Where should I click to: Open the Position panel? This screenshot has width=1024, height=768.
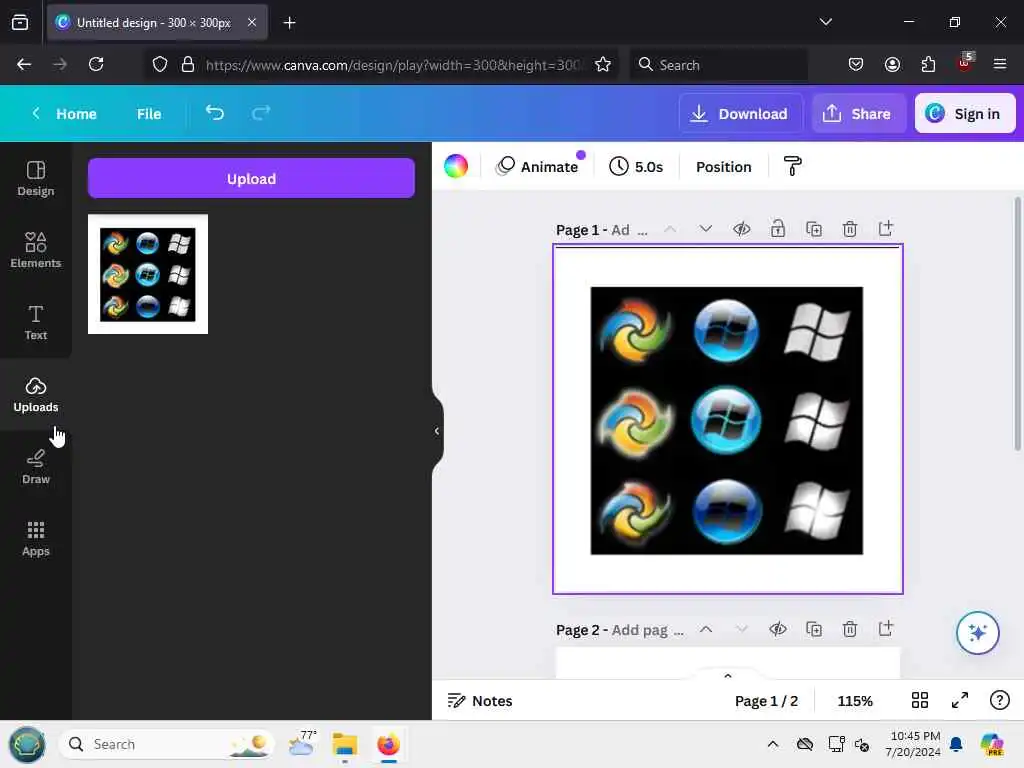(x=724, y=166)
